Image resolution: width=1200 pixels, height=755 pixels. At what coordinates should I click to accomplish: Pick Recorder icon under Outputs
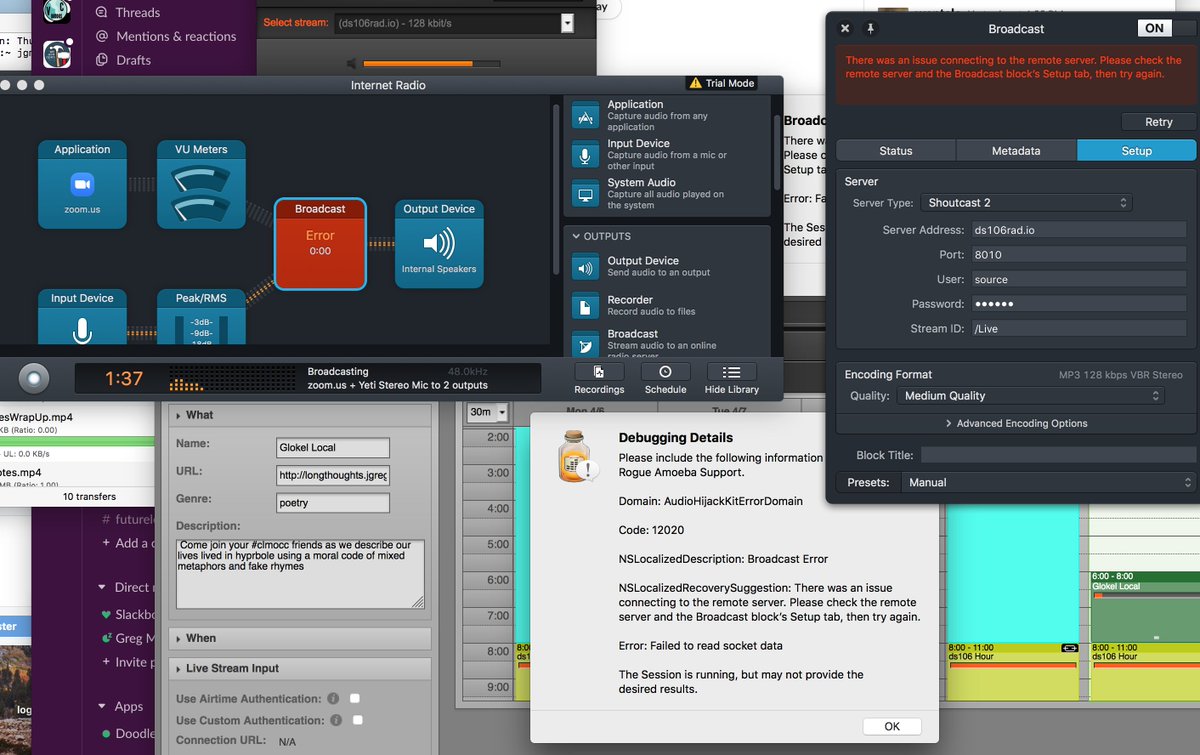(585, 306)
